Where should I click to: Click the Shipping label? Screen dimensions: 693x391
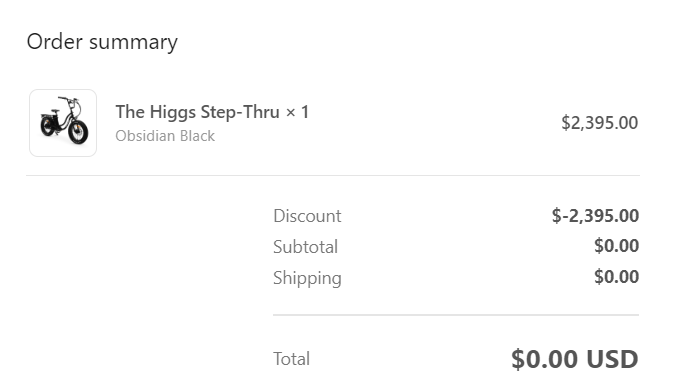pyautogui.click(x=307, y=278)
